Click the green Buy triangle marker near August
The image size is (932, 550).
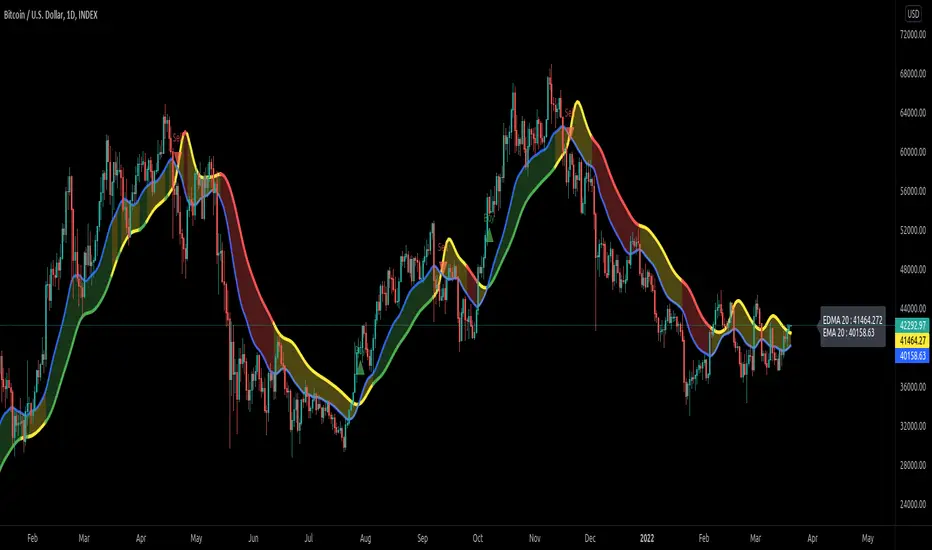360,368
